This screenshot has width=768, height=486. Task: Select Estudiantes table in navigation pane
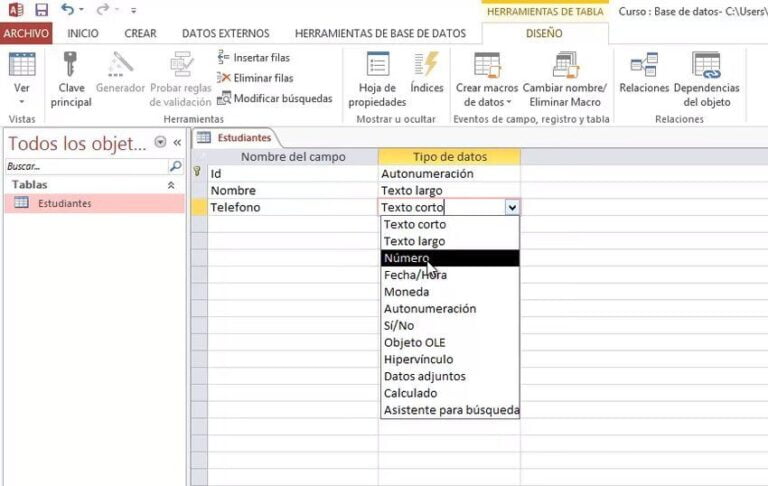[95, 203]
